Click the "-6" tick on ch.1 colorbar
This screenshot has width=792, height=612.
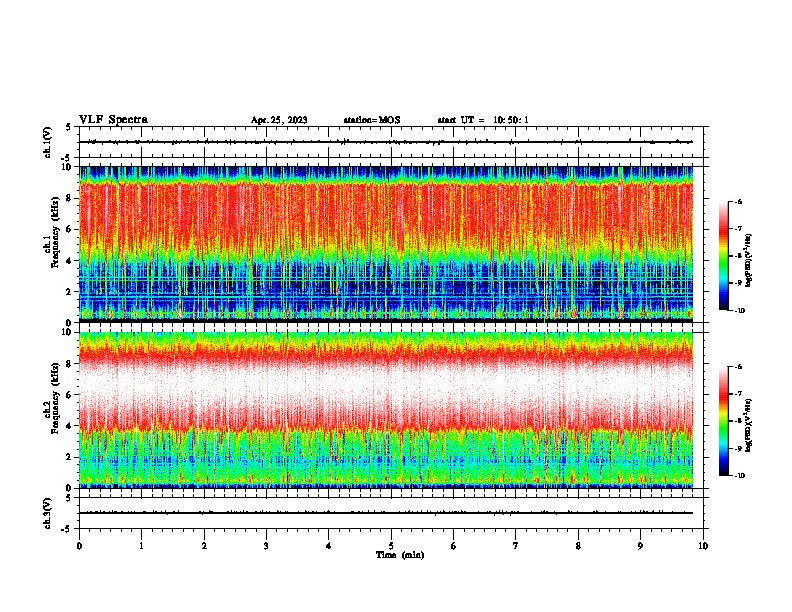pyautogui.click(x=738, y=202)
